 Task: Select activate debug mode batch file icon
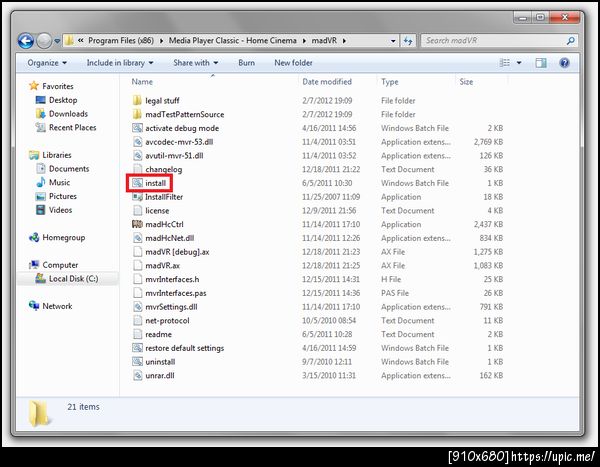[x=137, y=128]
